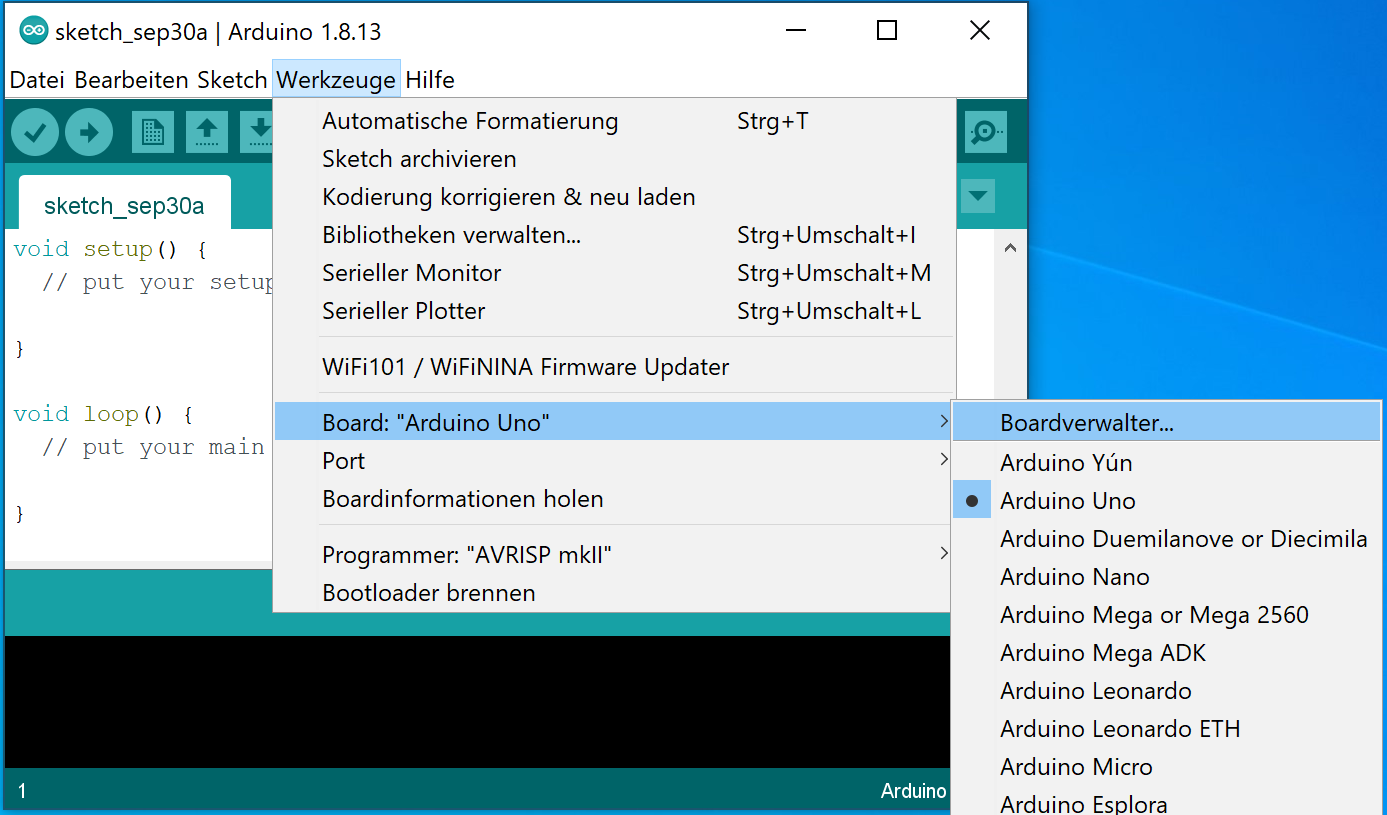This screenshot has width=1387, height=815.
Task: Choose Bootloader brennen
Action: pos(614,593)
